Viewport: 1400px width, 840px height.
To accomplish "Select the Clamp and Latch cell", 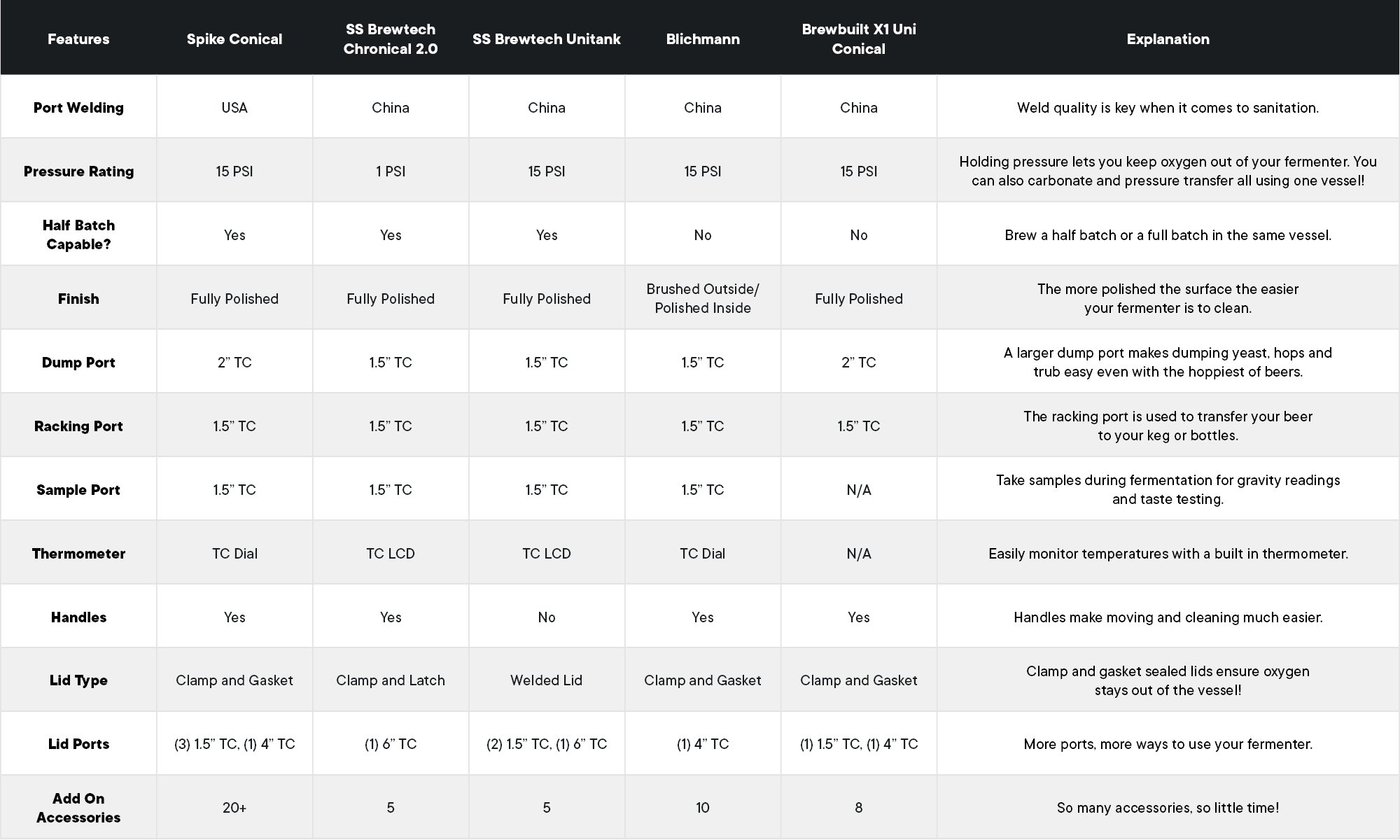I will click(391, 680).
